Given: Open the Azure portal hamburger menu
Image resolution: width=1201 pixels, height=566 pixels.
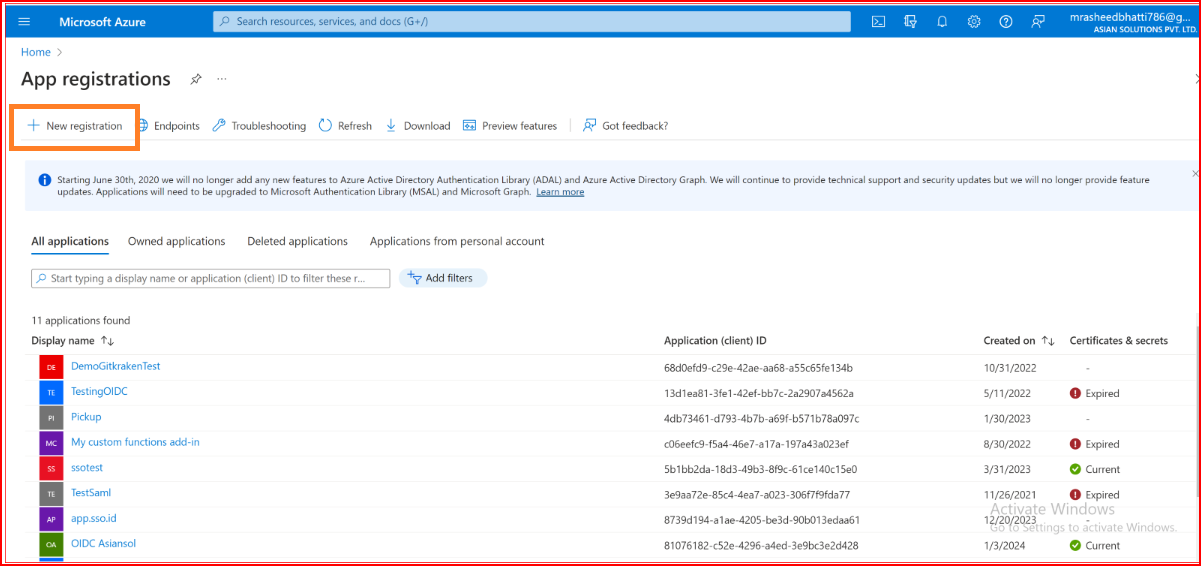Looking at the screenshot, I should 24,21.
